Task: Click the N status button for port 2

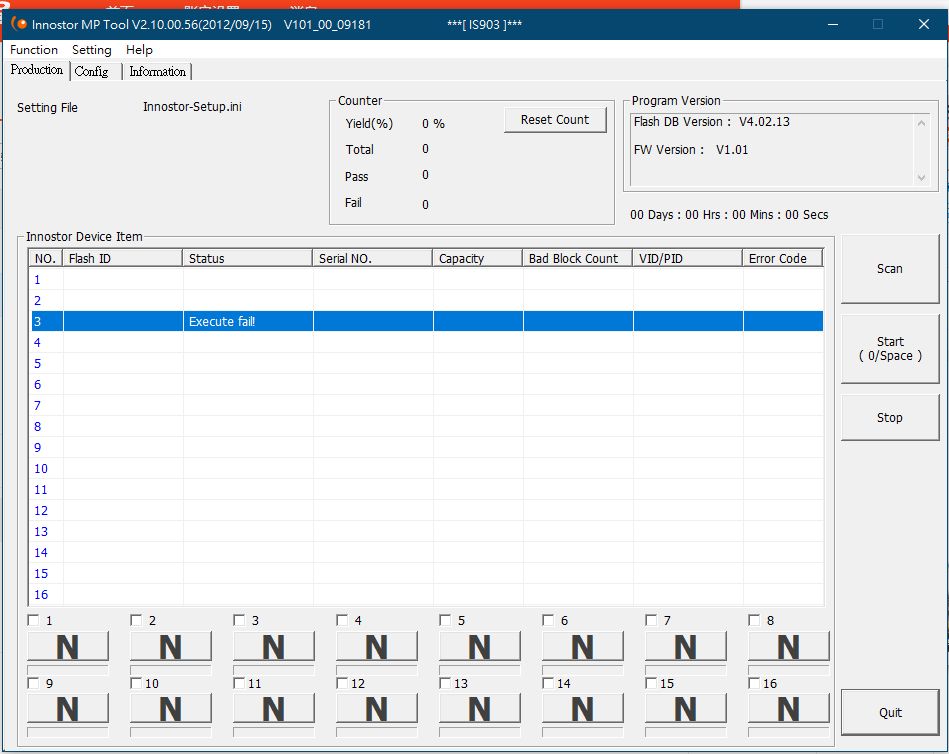Action: tap(171, 646)
